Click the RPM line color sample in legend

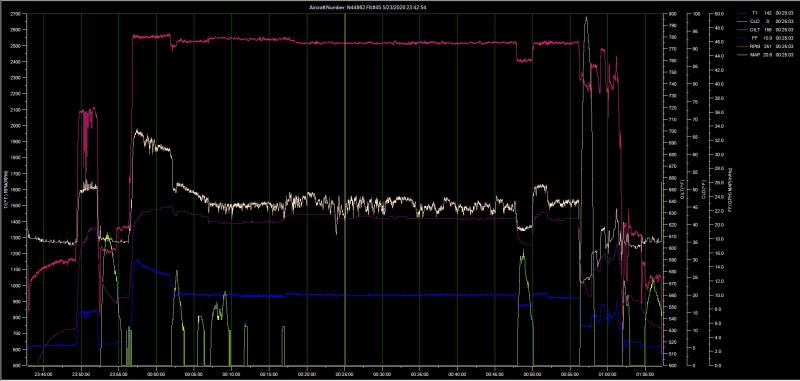(x=743, y=46)
